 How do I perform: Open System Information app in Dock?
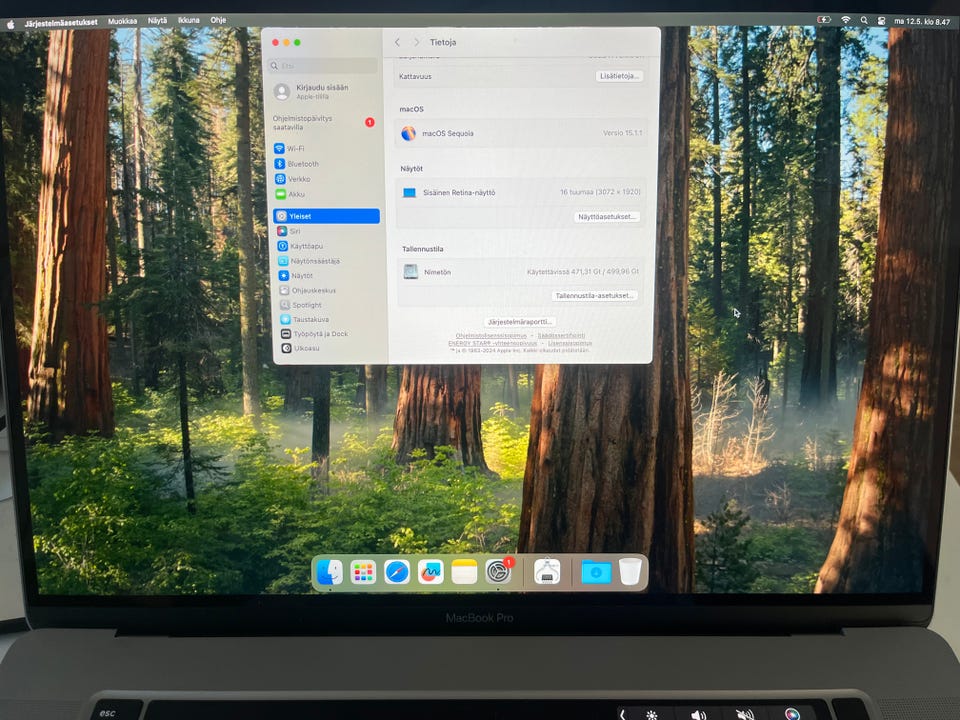coord(547,572)
